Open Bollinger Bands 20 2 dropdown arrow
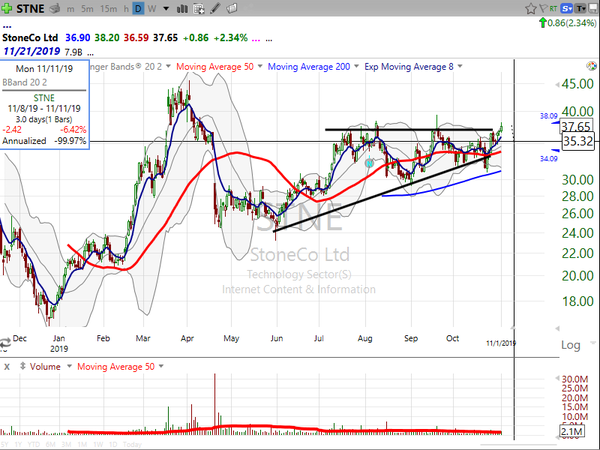Screen dimensions: 600x450 [x=168, y=66]
